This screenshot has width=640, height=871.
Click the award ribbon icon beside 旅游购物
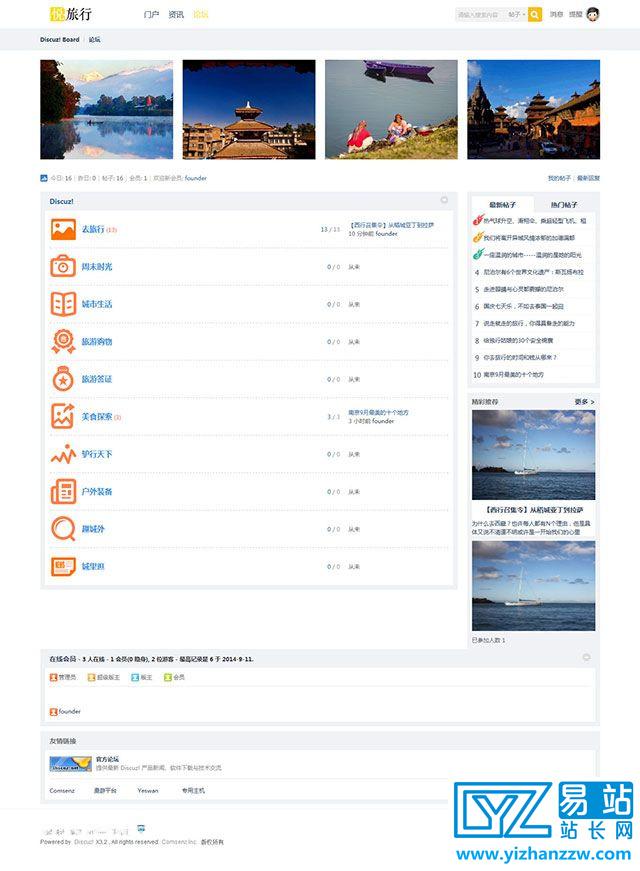(x=63, y=342)
